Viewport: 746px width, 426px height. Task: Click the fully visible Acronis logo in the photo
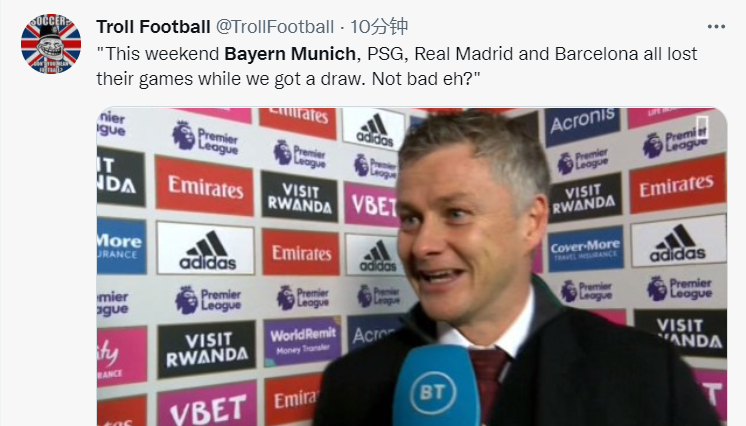coord(582,126)
